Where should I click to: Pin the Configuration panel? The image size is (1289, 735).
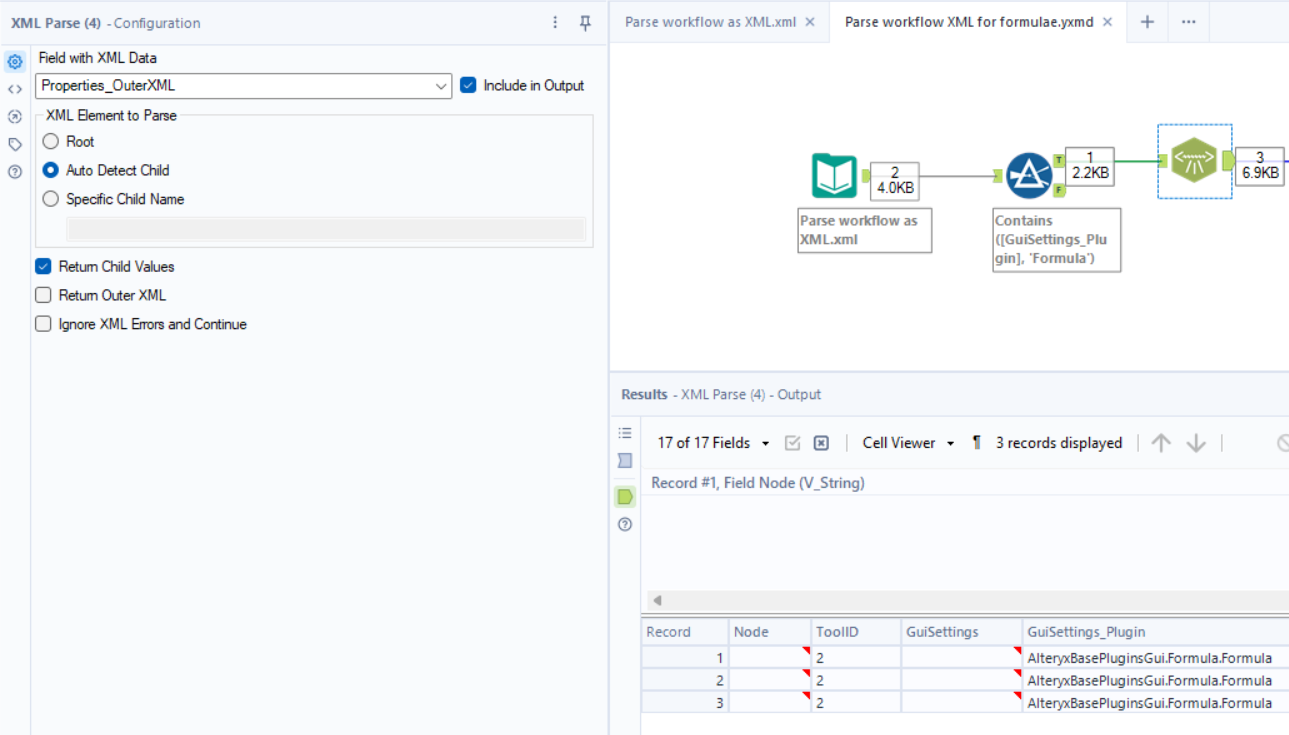pyautogui.click(x=585, y=21)
